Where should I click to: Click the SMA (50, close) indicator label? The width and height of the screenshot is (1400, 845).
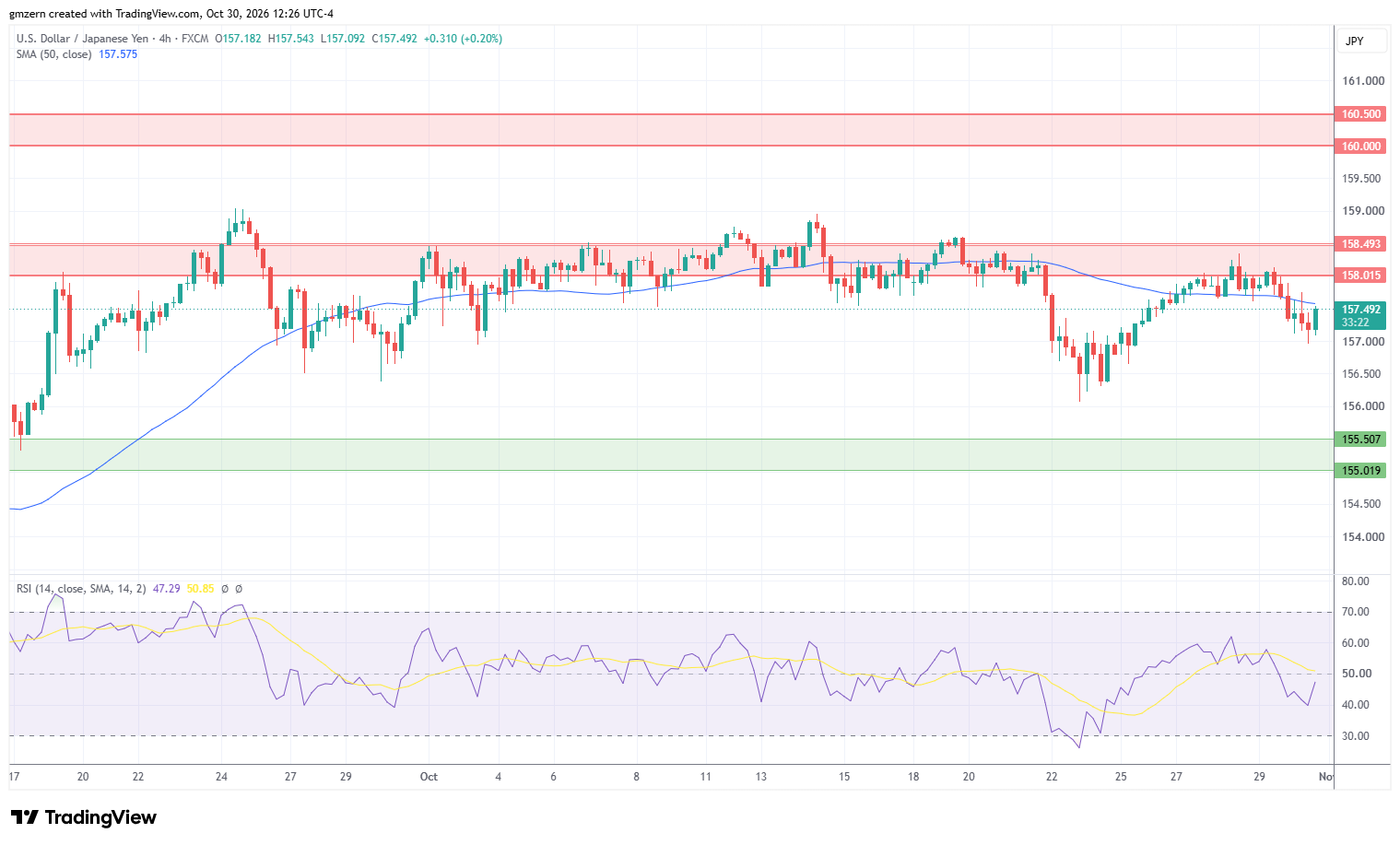(x=53, y=54)
